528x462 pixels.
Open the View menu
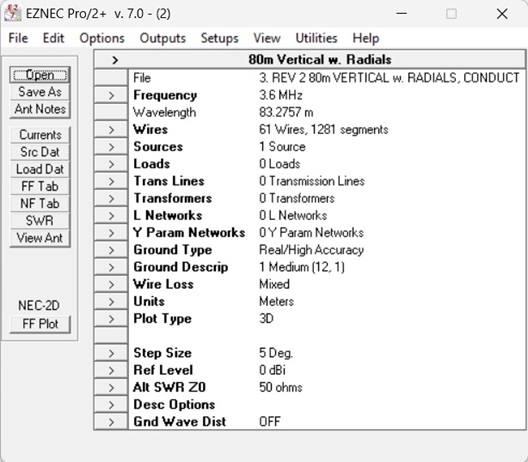coord(267,38)
